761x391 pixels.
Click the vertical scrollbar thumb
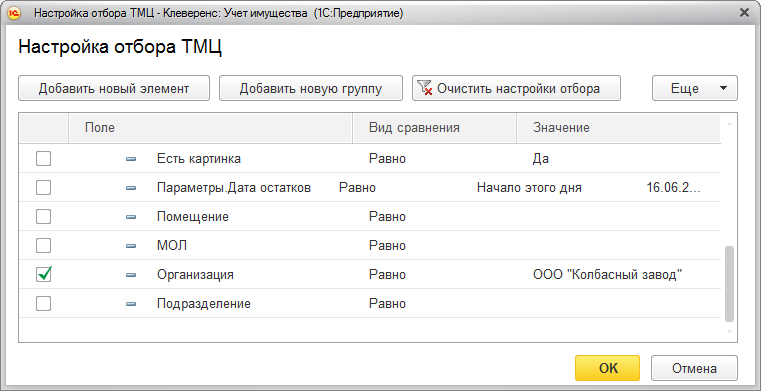[729, 284]
